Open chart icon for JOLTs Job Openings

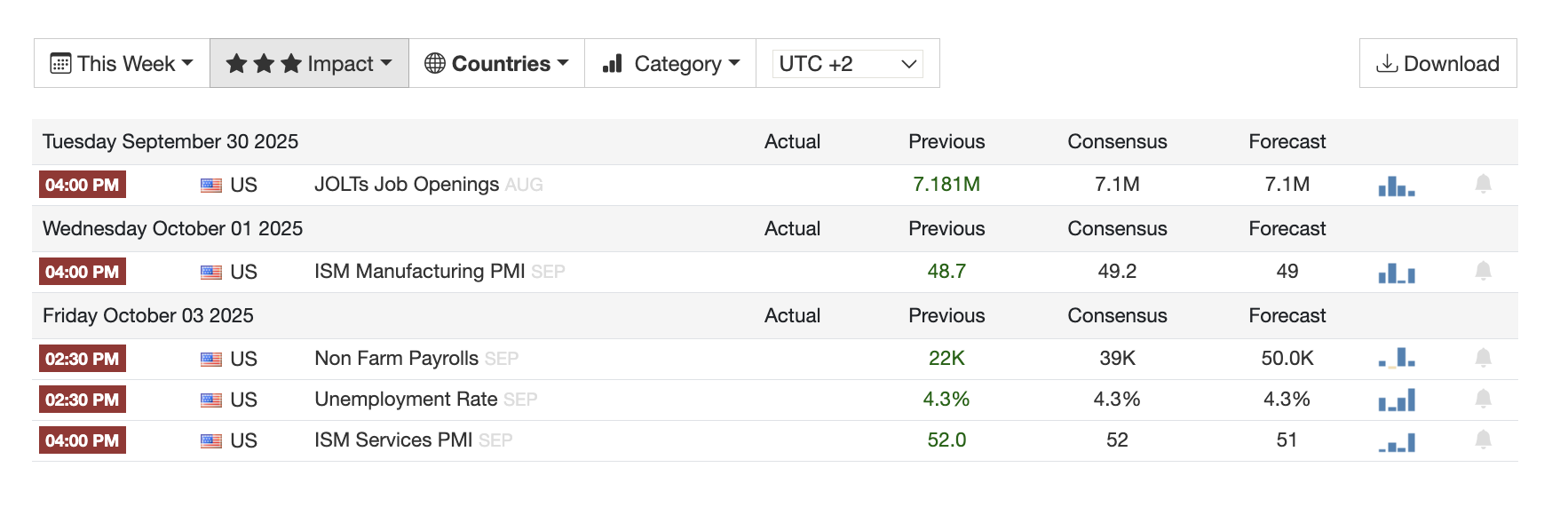pyautogui.click(x=1396, y=186)
